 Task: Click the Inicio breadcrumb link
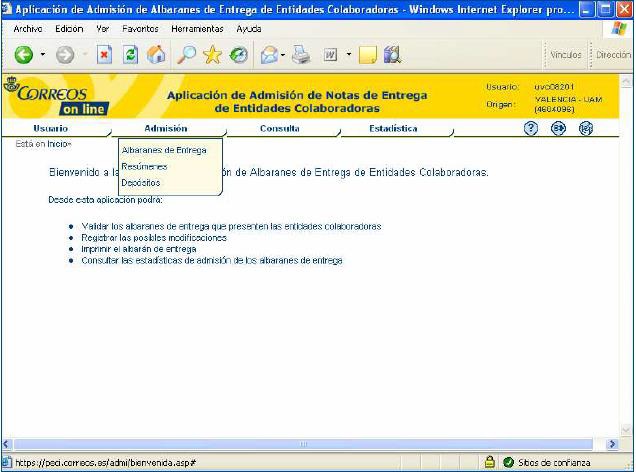(58, 144)
